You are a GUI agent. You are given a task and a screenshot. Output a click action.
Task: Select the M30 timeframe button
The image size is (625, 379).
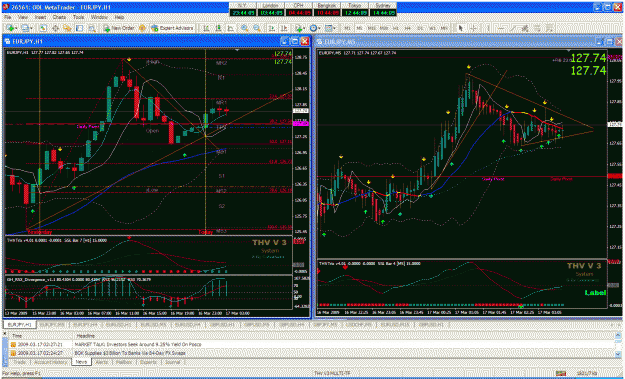[x=384, y=28]
